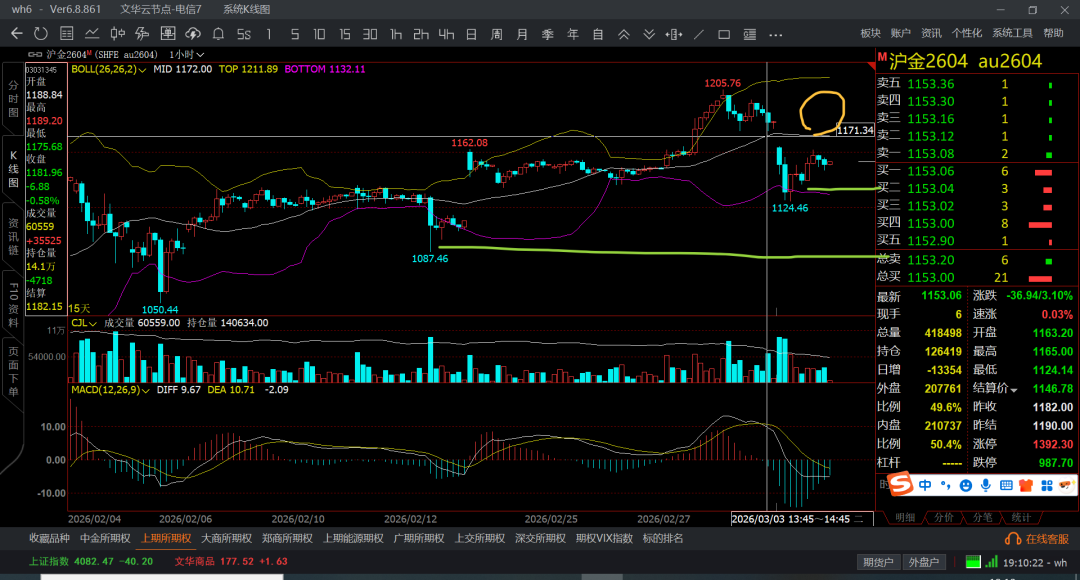Open the trade order panel icon
The image size is (1080, 580).
click(x=749, y=34)
